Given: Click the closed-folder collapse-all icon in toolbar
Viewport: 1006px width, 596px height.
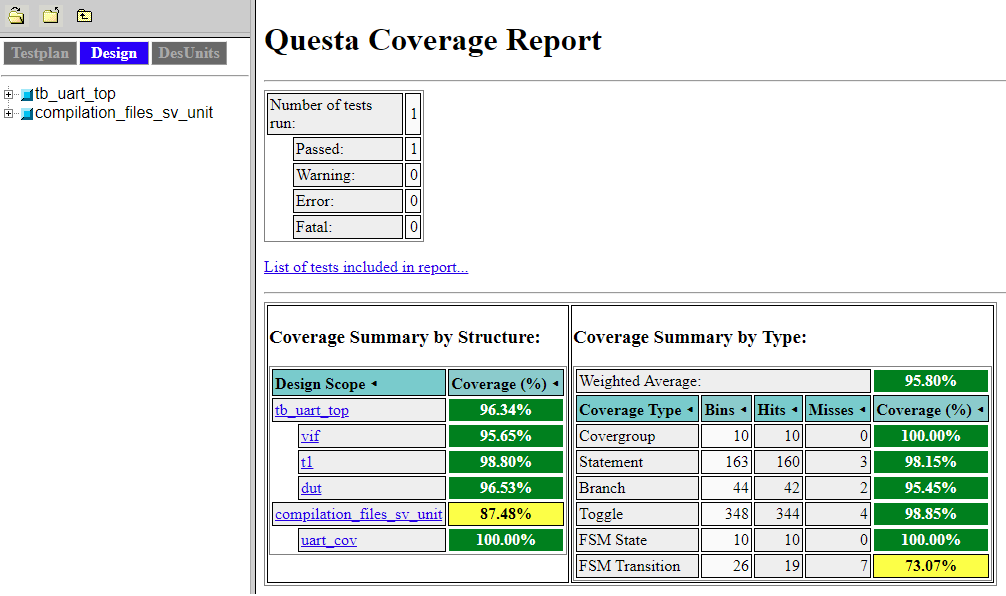Looking at the screenshot, I should (51, 15).
